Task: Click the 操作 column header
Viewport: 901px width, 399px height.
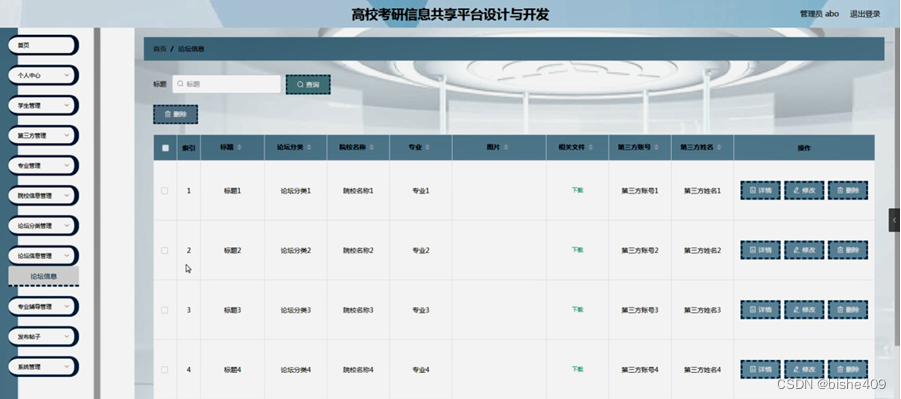Action: click(804, 148)
